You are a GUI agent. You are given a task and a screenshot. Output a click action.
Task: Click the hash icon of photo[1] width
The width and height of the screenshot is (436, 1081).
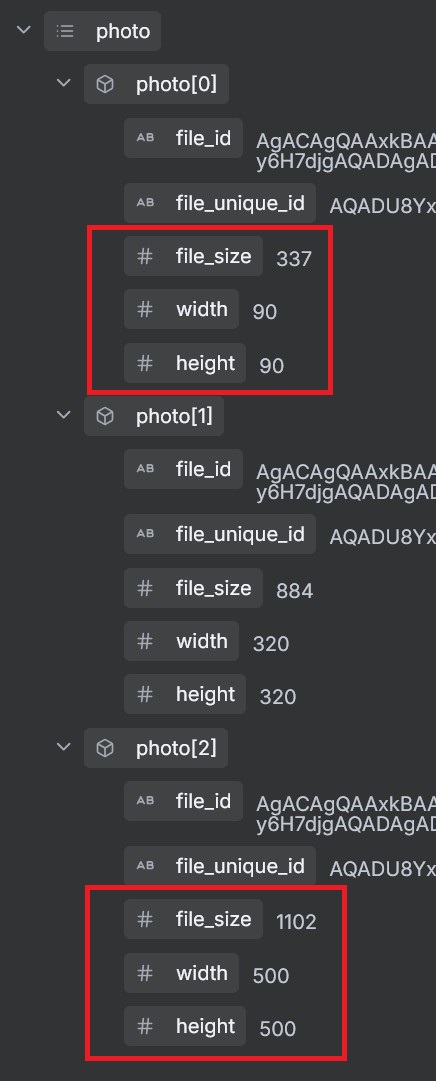(x=145, y=641)
